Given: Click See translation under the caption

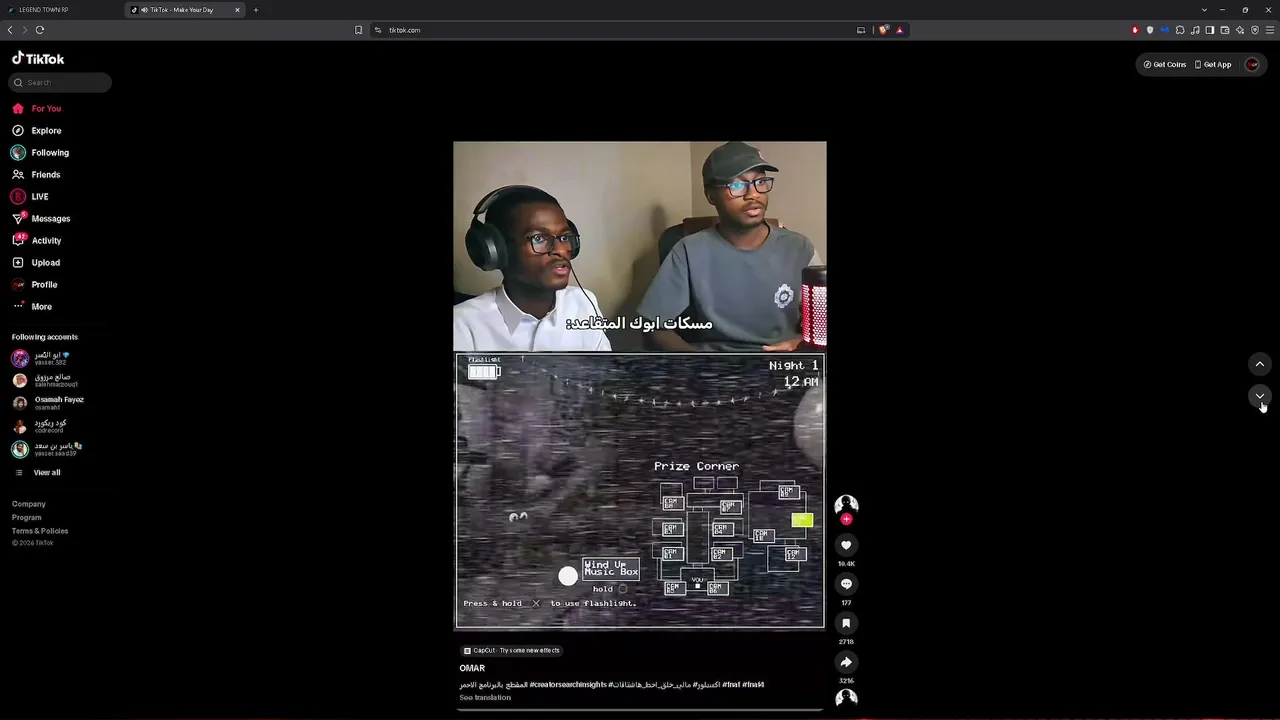Looking at the screenshot, I should click(485, 697).
